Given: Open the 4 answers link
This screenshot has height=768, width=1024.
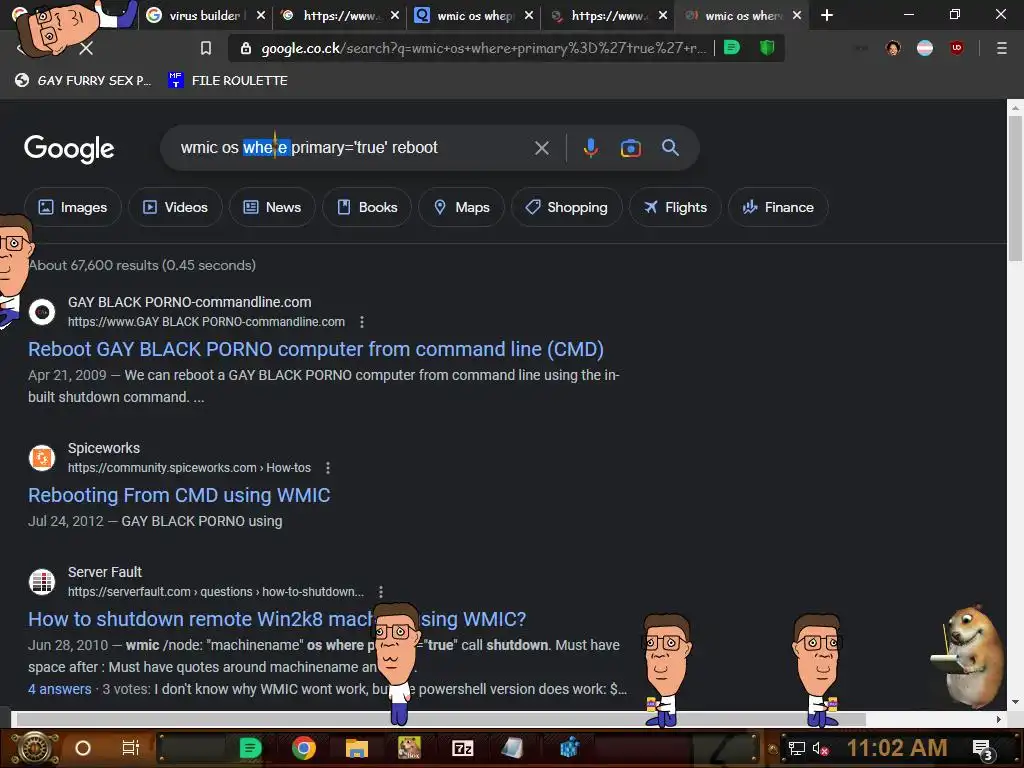Looking at the screenshot, I should click(x=59, y=689).
